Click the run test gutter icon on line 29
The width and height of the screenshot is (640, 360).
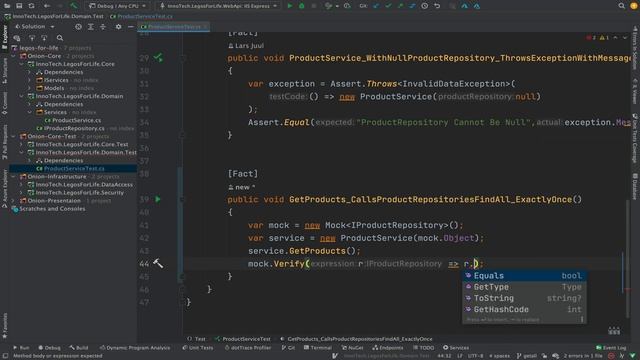[158, 58]
